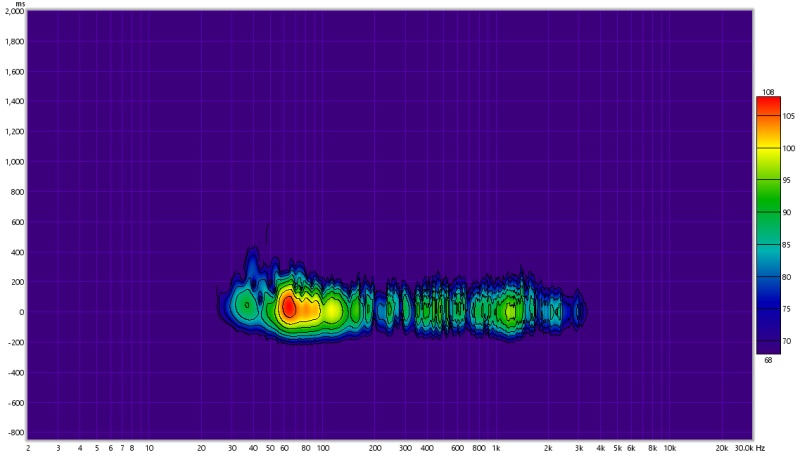The width and height of the screenshot is (800, 455).
Task: Click the "108" maximum value above the color scale
Action: 768,92
